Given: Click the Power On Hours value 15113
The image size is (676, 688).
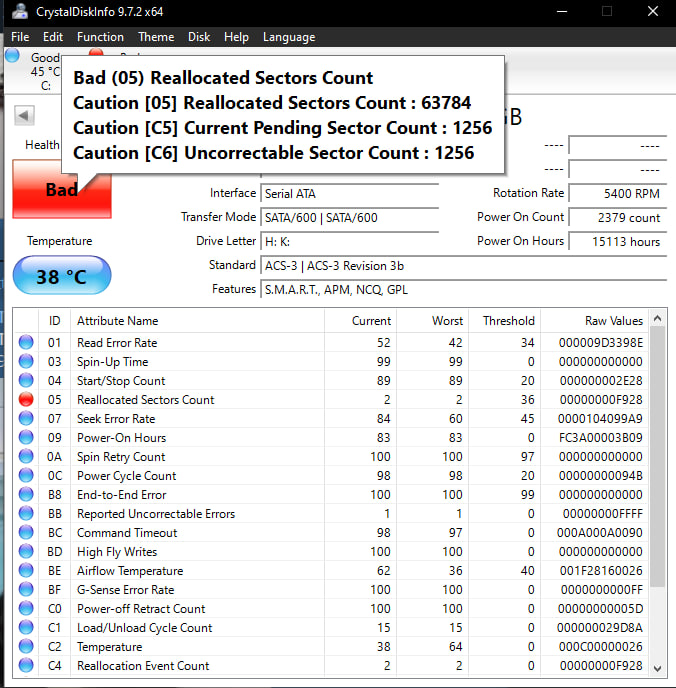Looking at the screenshot, I should point(618,241).
